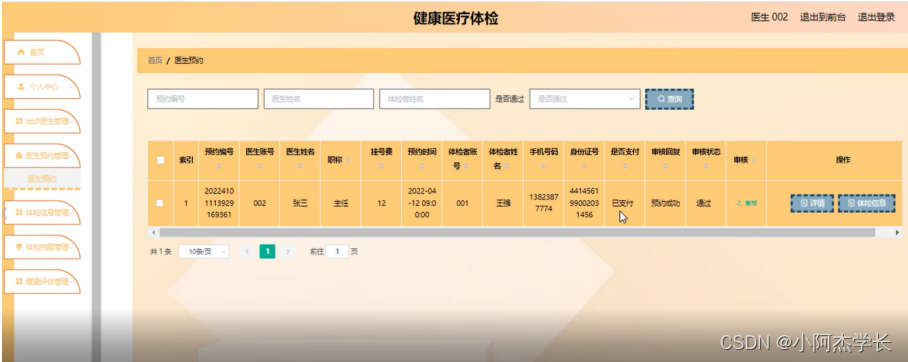Sort by 手机号码 column
Screen dimensions: 908x362
pyautogui.click(x=544, y=166)
